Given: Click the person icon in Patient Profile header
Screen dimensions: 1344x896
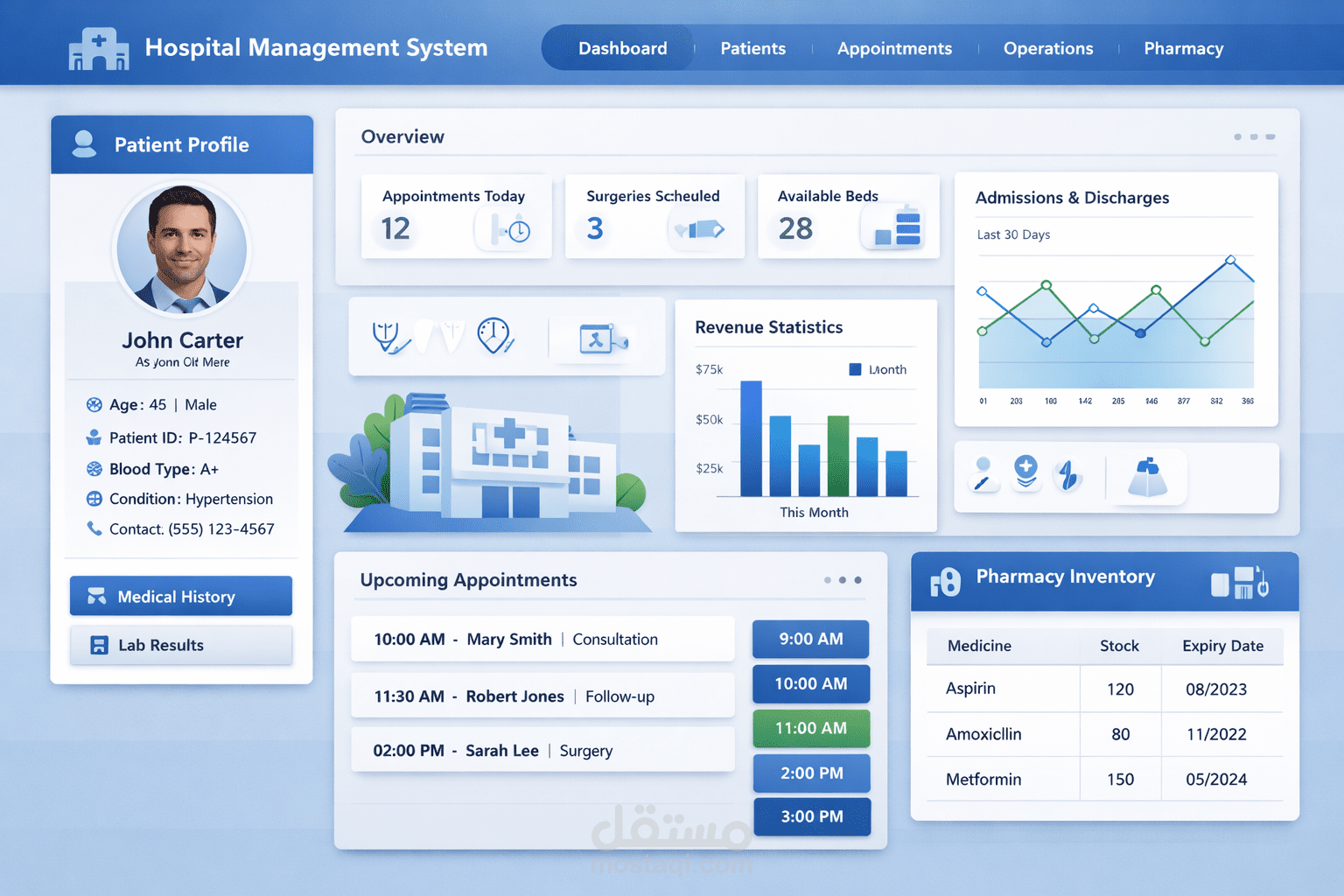Looking at the screenshot, I should pos(83,143).
